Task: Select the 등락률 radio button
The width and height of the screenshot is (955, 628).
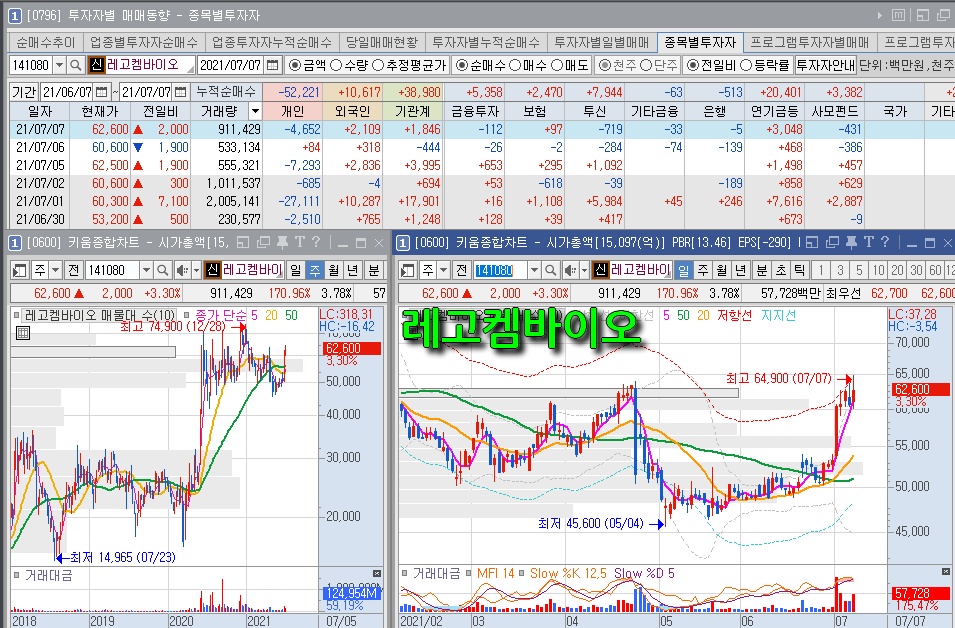Action: (746, 65)
